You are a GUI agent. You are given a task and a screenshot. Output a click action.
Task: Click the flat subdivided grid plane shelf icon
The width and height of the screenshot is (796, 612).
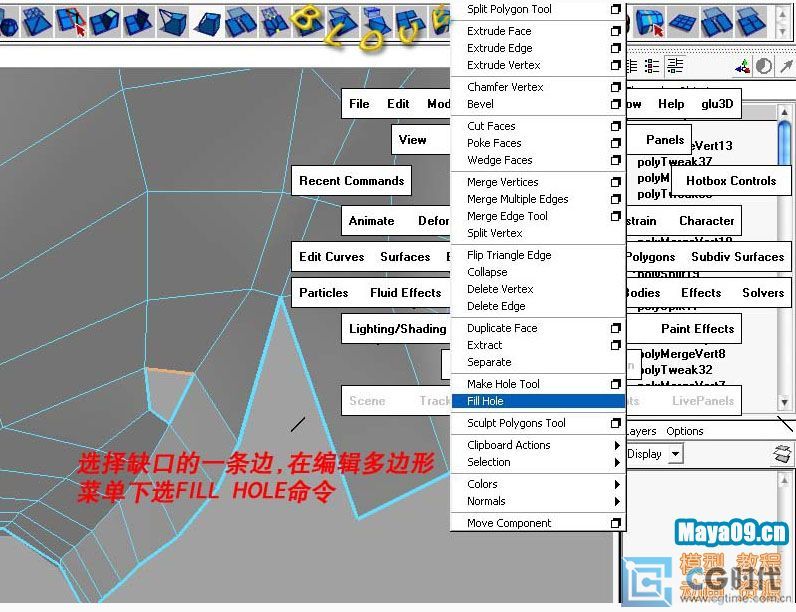[x=683, y=22]
